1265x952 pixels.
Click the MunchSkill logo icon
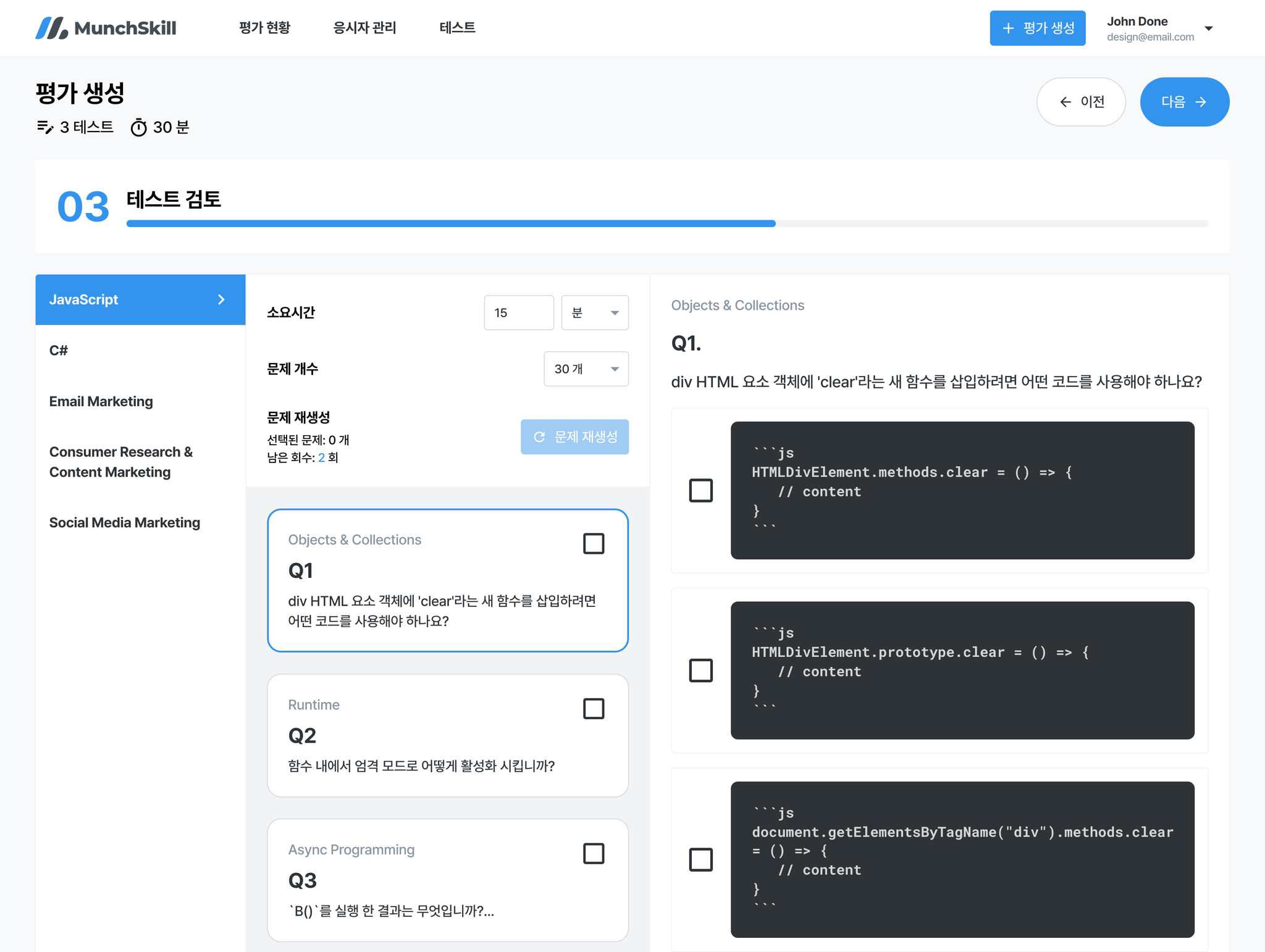tap(52, 28)
